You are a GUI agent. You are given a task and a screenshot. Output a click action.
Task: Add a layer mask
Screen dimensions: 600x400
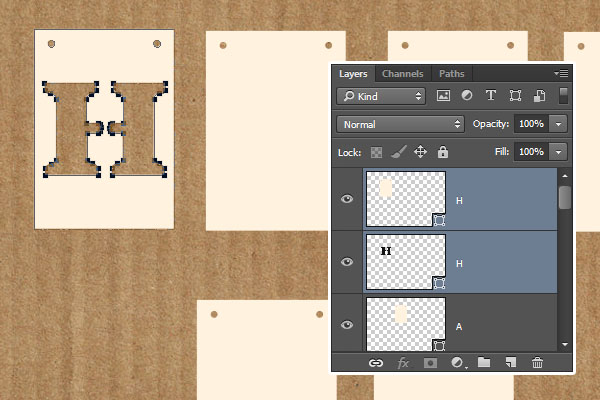click(x=430, y=363)
